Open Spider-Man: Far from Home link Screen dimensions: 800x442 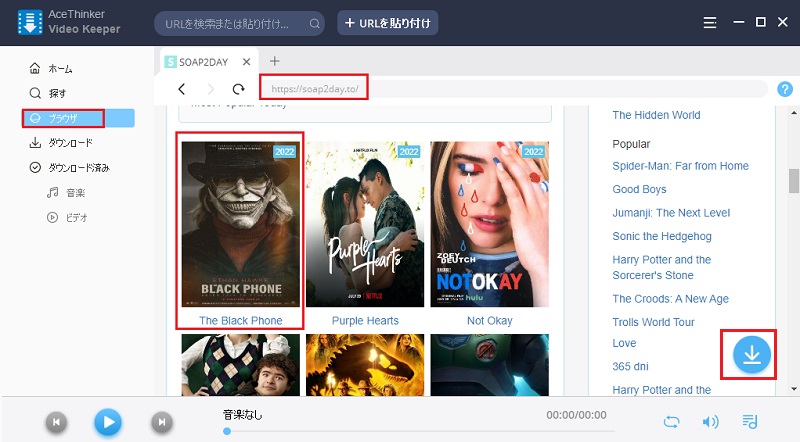(681, 166)
